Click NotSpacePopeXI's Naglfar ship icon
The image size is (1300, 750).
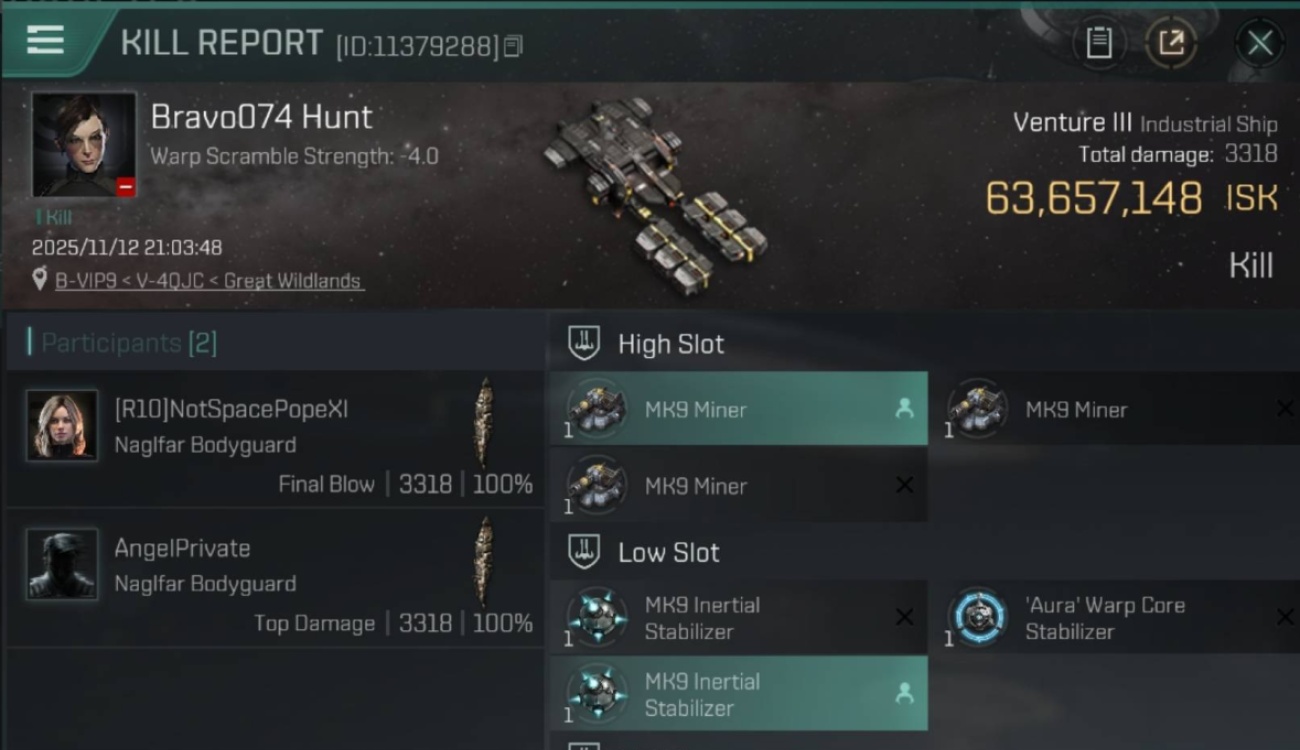(x=485, y=421)
